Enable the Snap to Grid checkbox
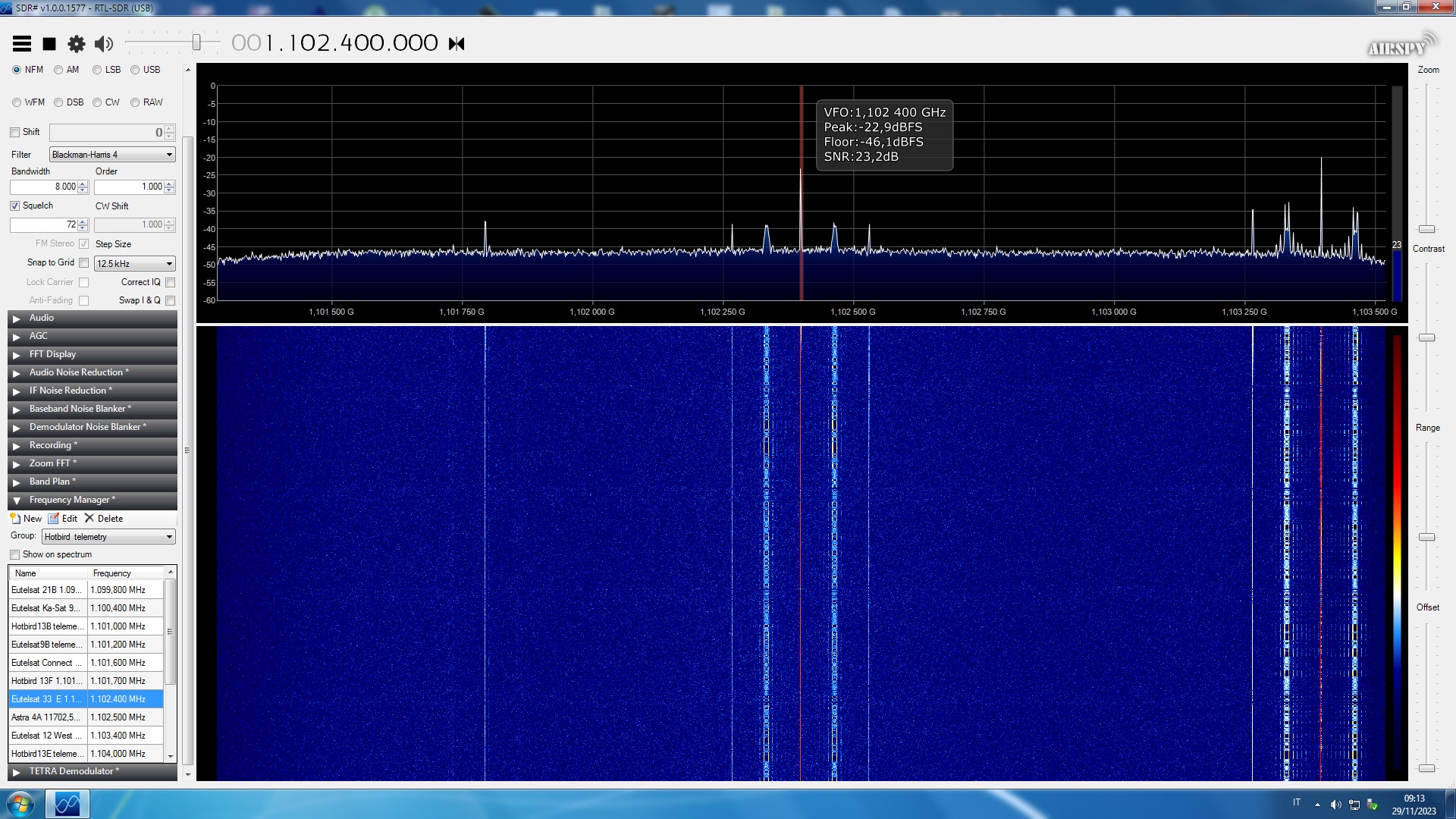 pos(84,263)
